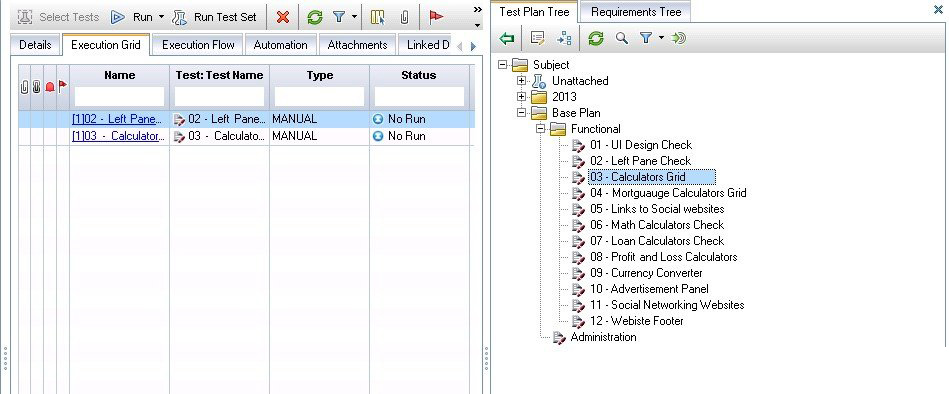Click the Status column header
949x394 pixels.
(419, 75)
